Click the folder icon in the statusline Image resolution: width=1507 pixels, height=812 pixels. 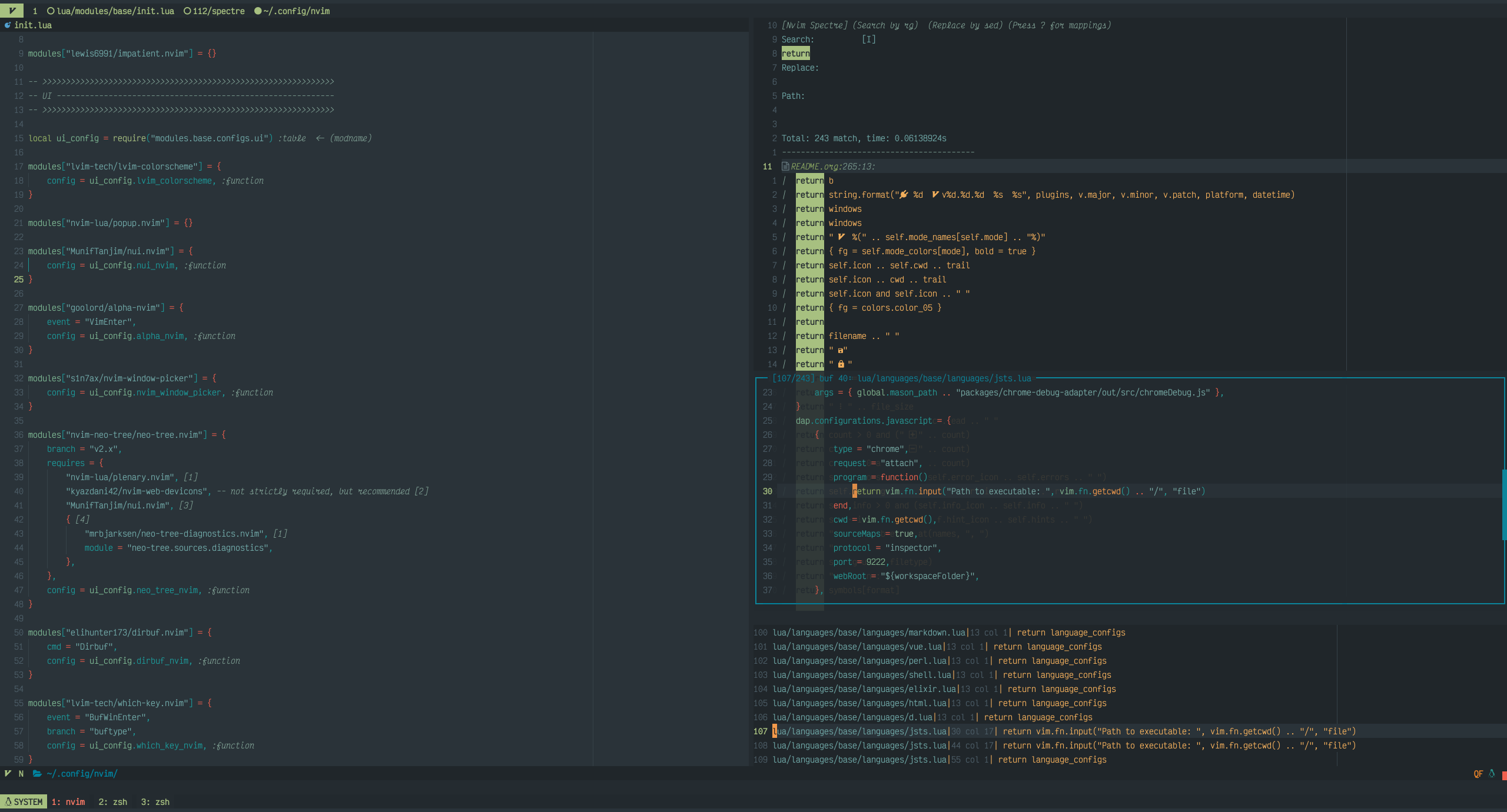click(37, 774)
